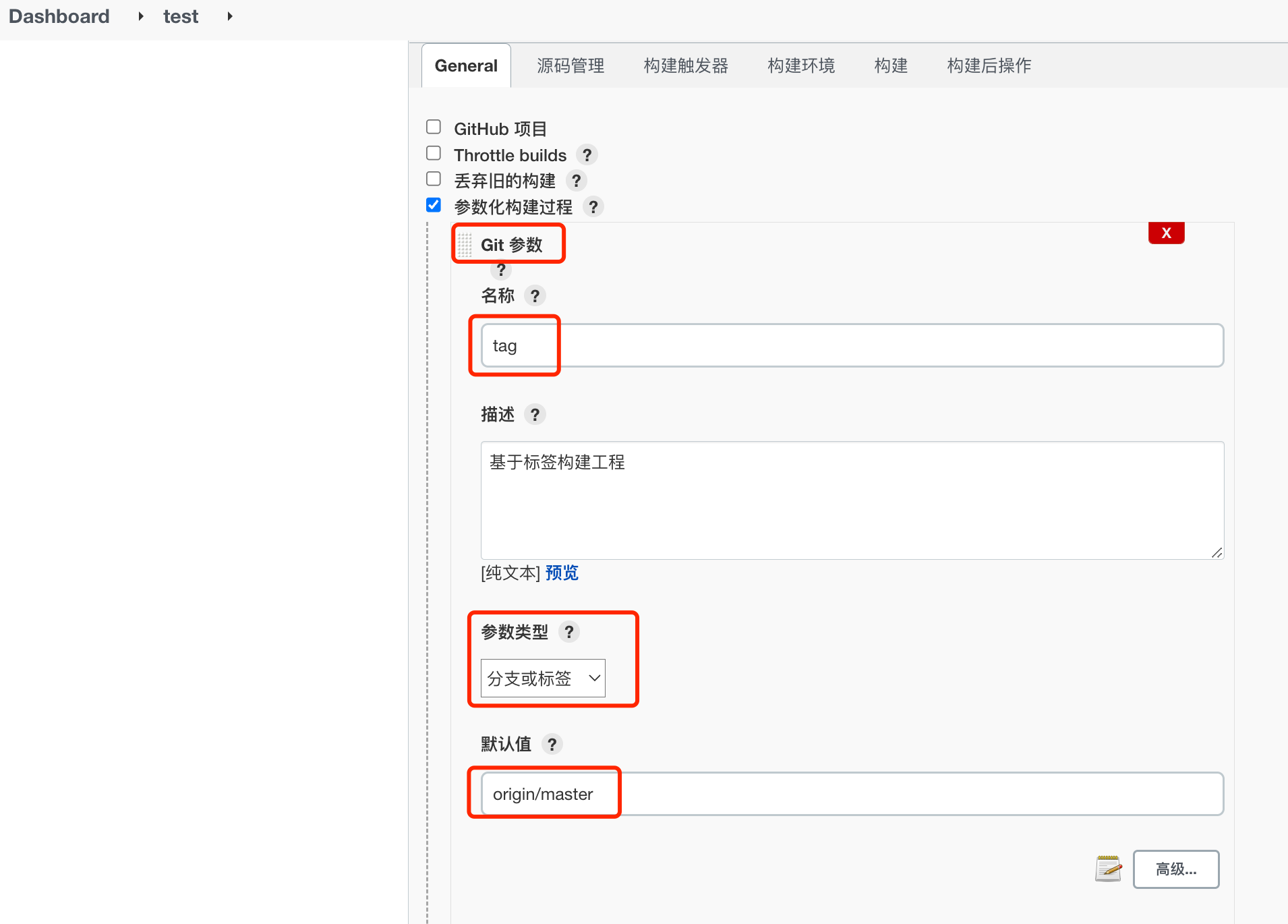Open help for 丢弃旧的构建
Image resolution: width=1288 pixels, height=924 pixels.
pos(576,181)
